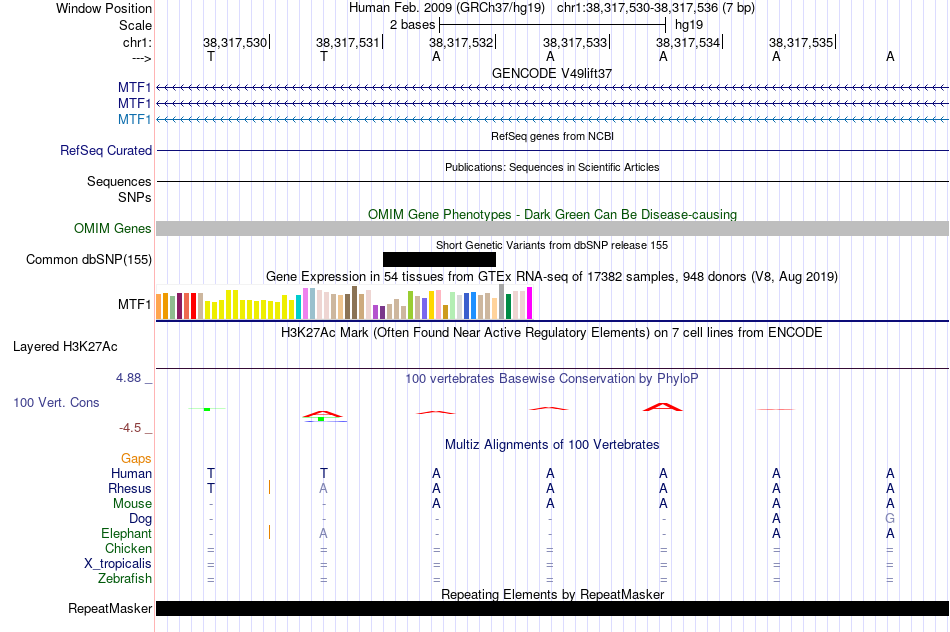Click the OMIM Gene Phenotypes title
Screen dimensions: 950x632
coord(553,215)
